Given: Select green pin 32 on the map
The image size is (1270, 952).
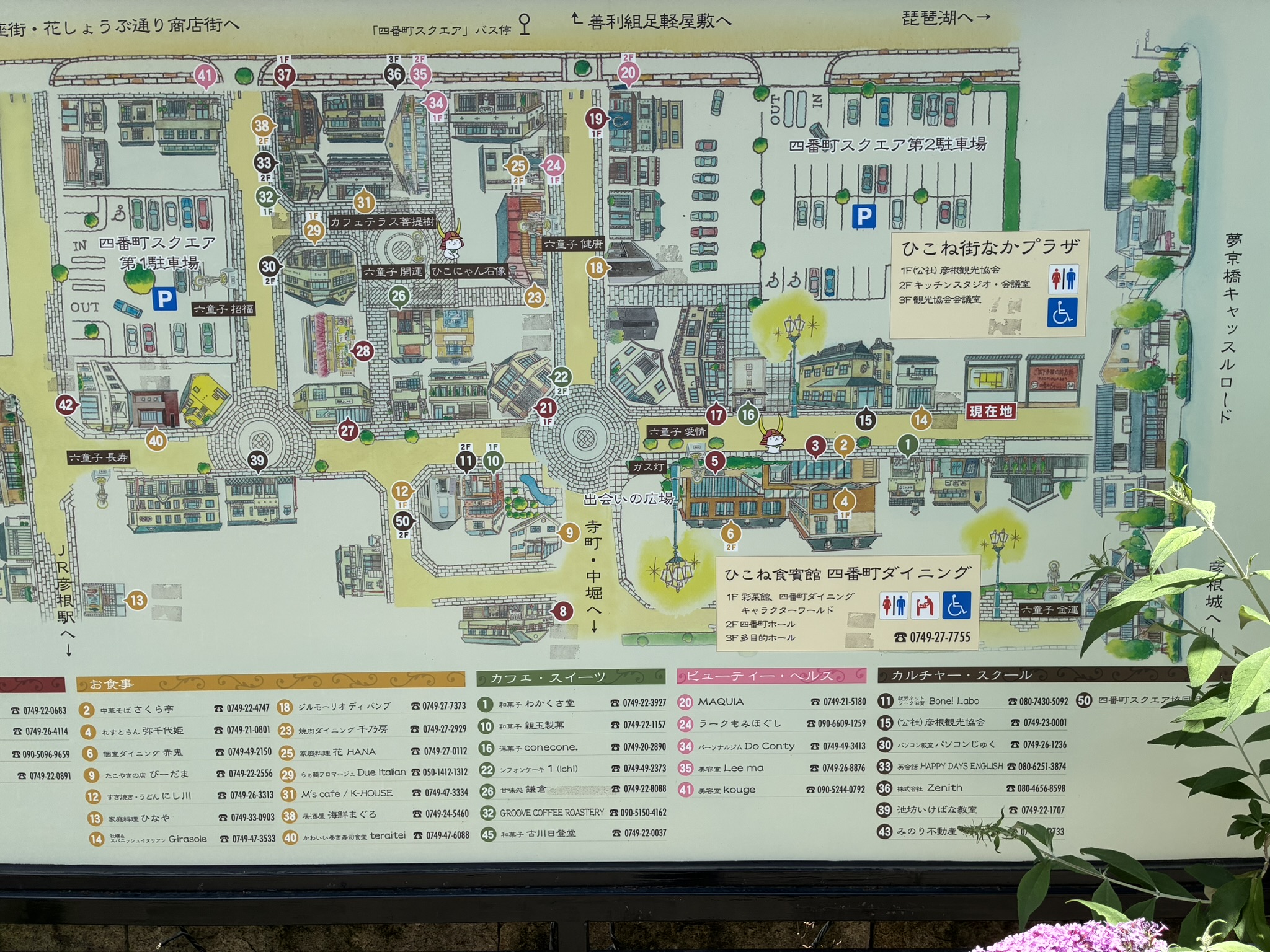Looking at the screenshot, I should [266, 197].
